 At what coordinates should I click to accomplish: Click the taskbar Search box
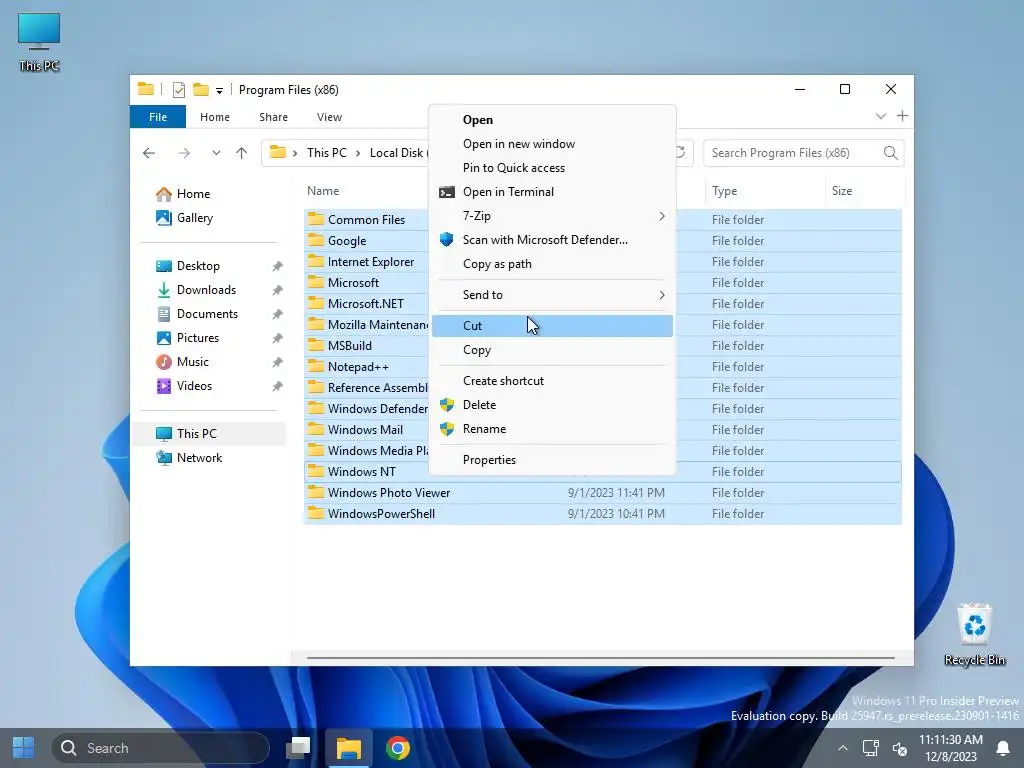pyautogui.click(x=161, y=748)
